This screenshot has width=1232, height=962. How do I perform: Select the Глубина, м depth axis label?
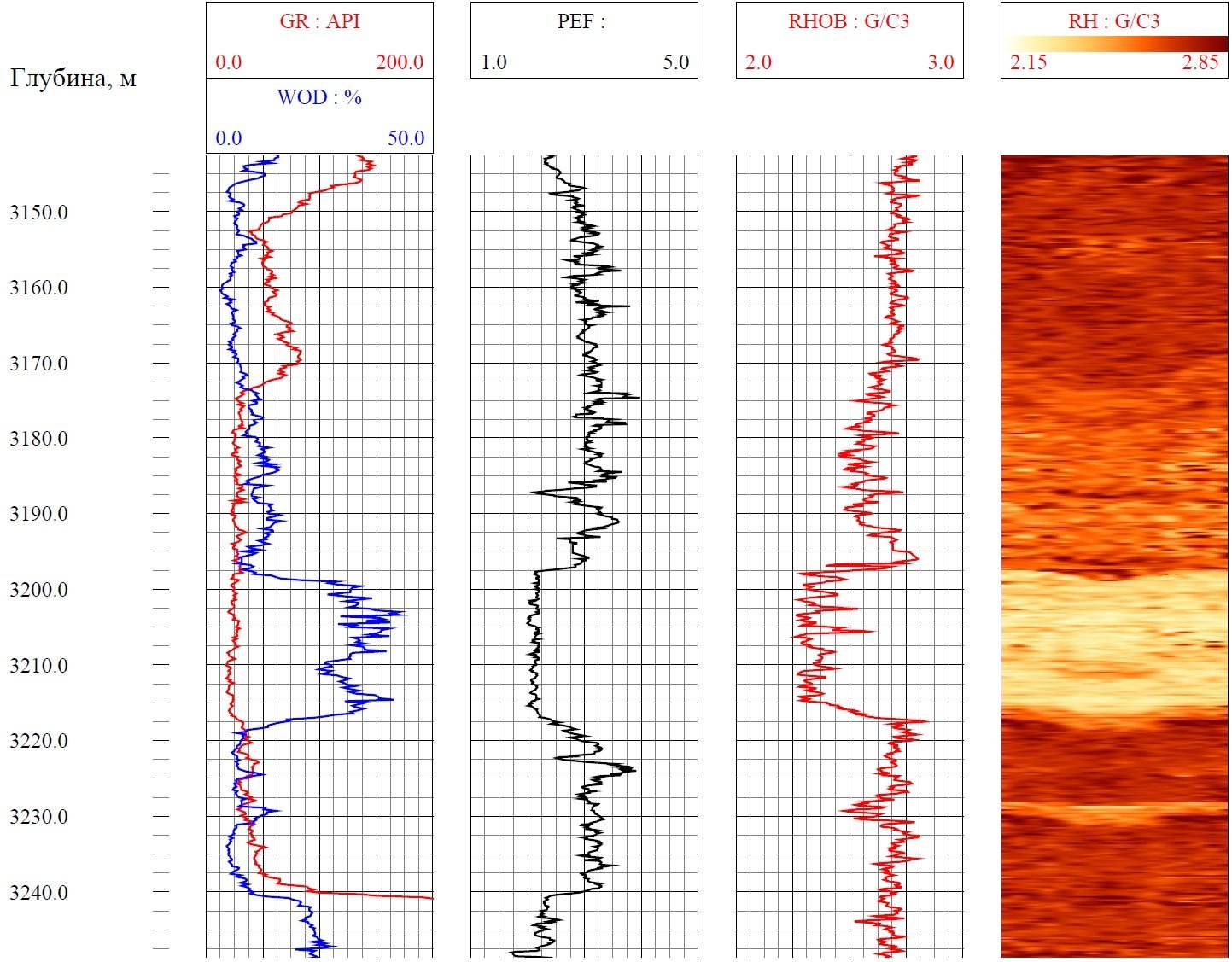pyautogui.click(x=73, y=79)
